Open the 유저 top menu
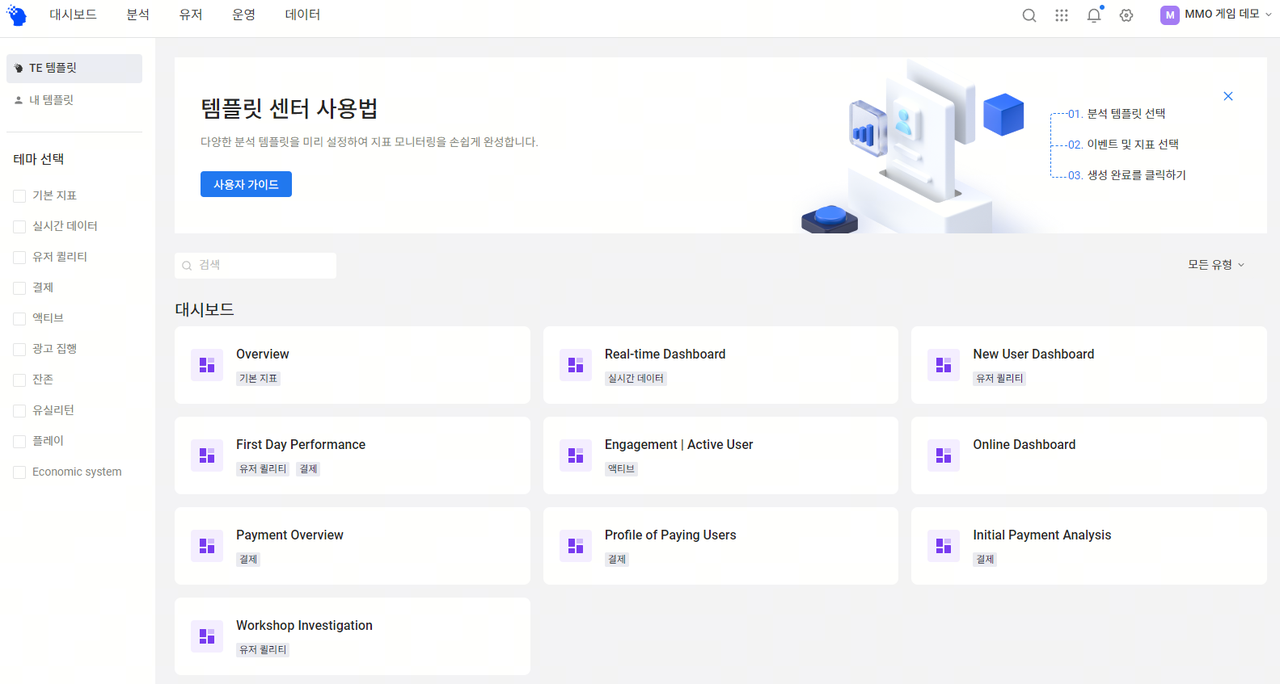Screen dimensions: 1280x684 coord(191,15)
